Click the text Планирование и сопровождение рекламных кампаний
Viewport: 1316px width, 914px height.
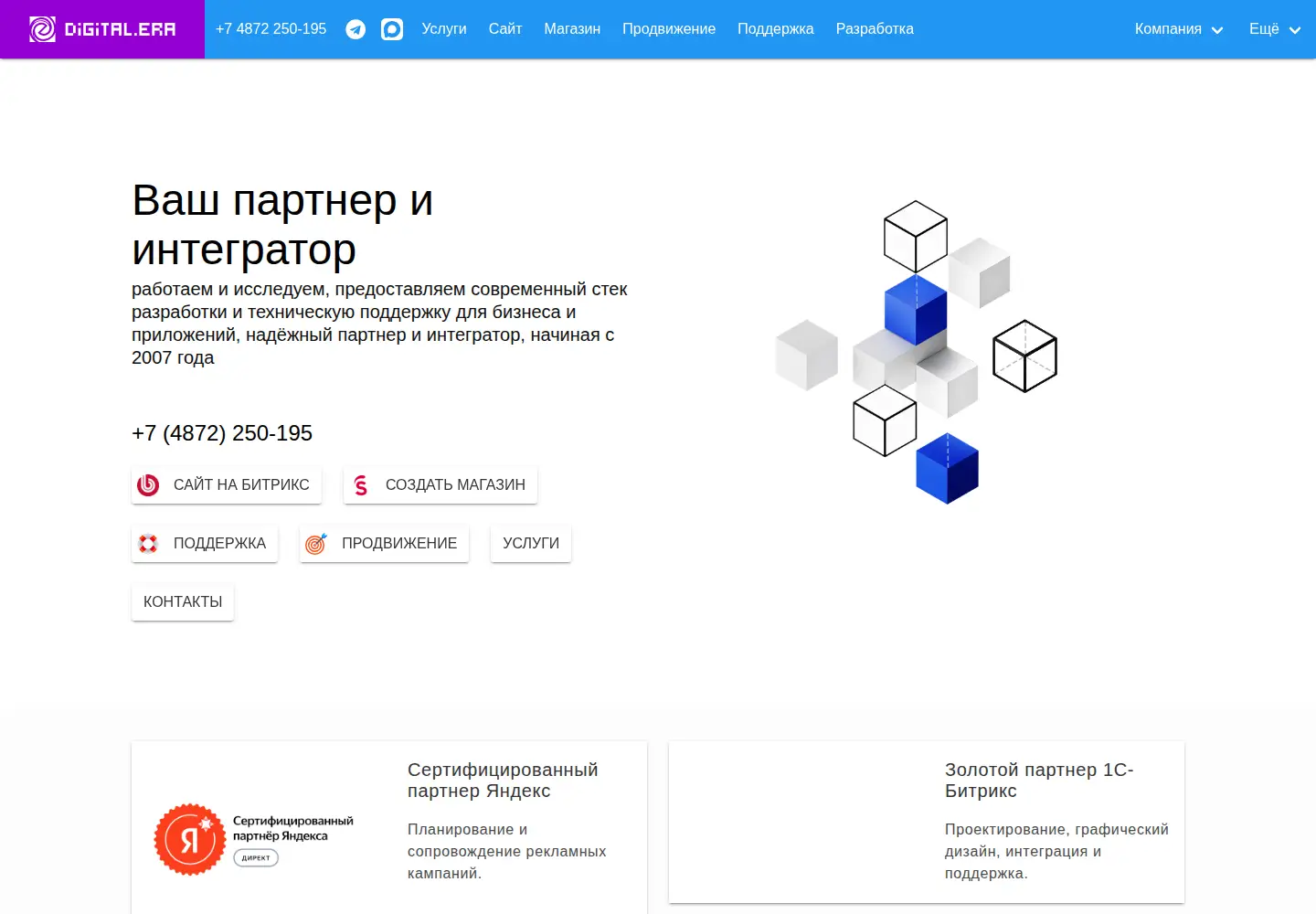[x=507, y=852]
